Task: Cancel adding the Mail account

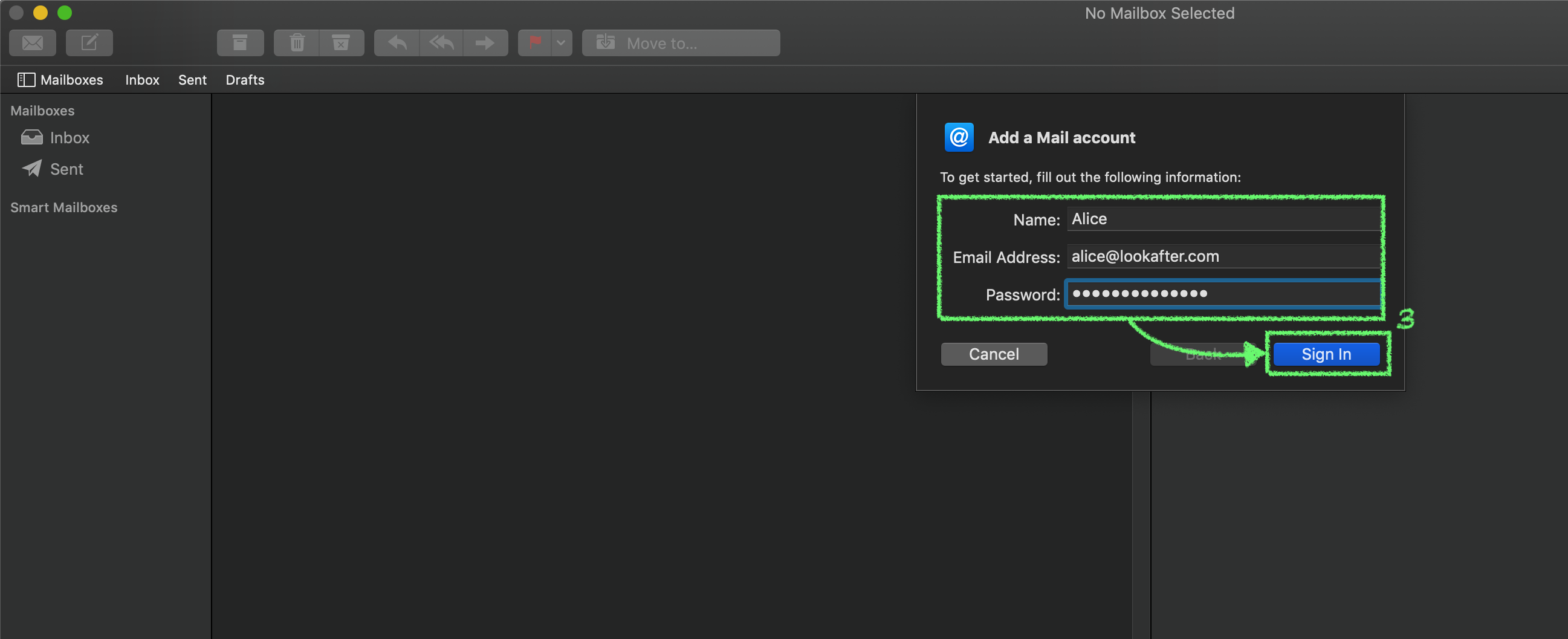Action: 993,354
